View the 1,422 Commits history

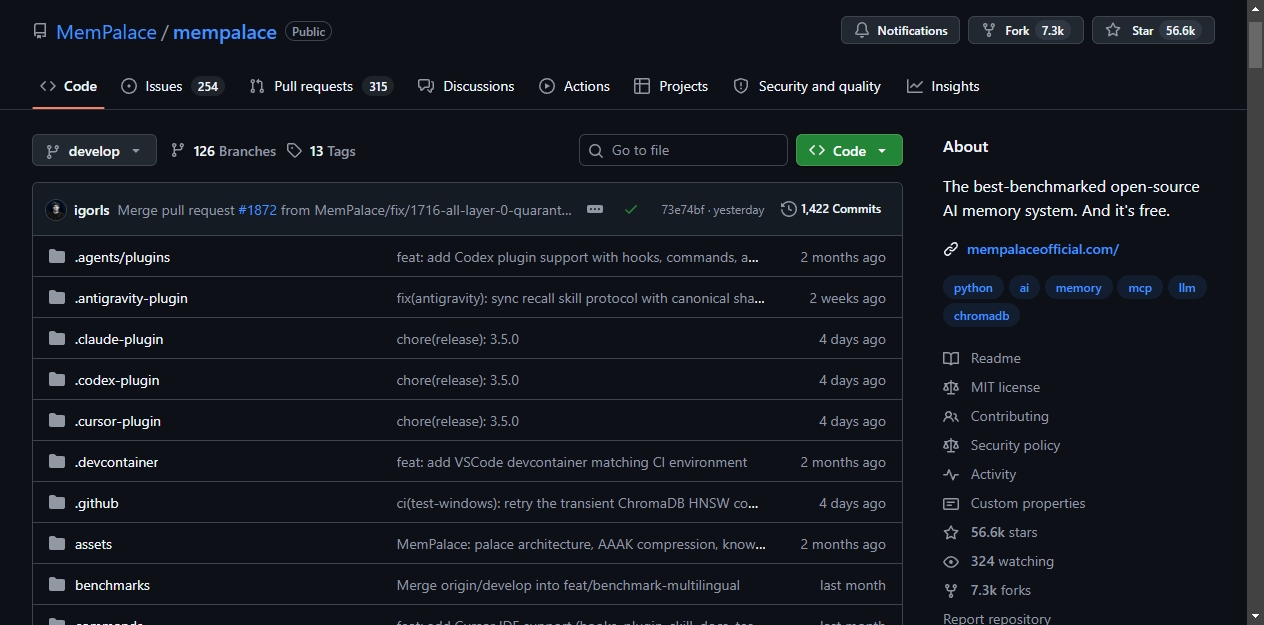pyautogui.click(x=831, y=209)
